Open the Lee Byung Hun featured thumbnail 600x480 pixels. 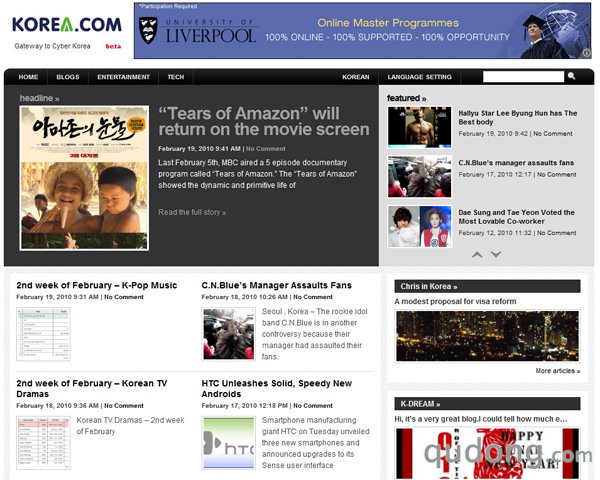tap(419, 127)
